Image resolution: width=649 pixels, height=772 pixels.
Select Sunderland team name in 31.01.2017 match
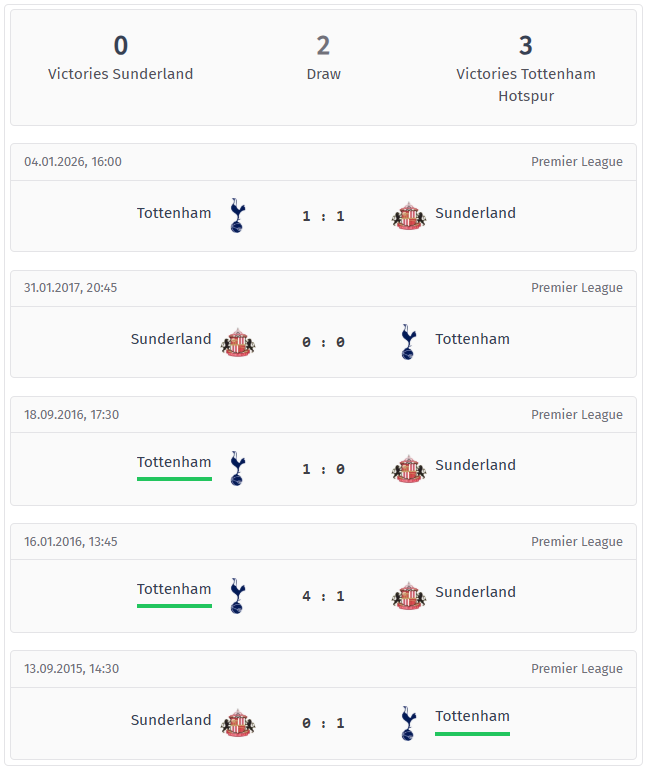click(171, 339)
